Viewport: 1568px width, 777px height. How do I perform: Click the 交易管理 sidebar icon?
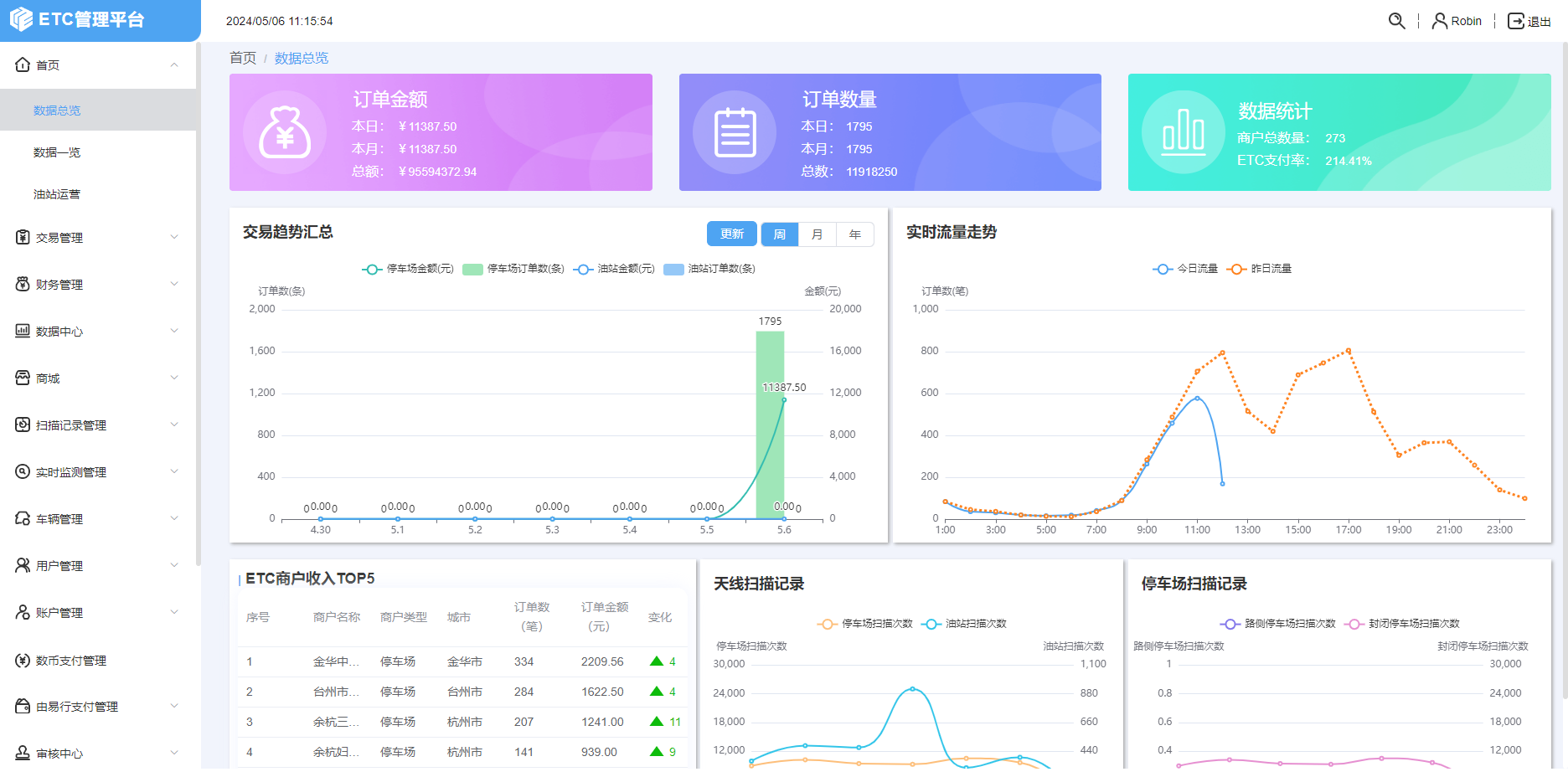23,237
